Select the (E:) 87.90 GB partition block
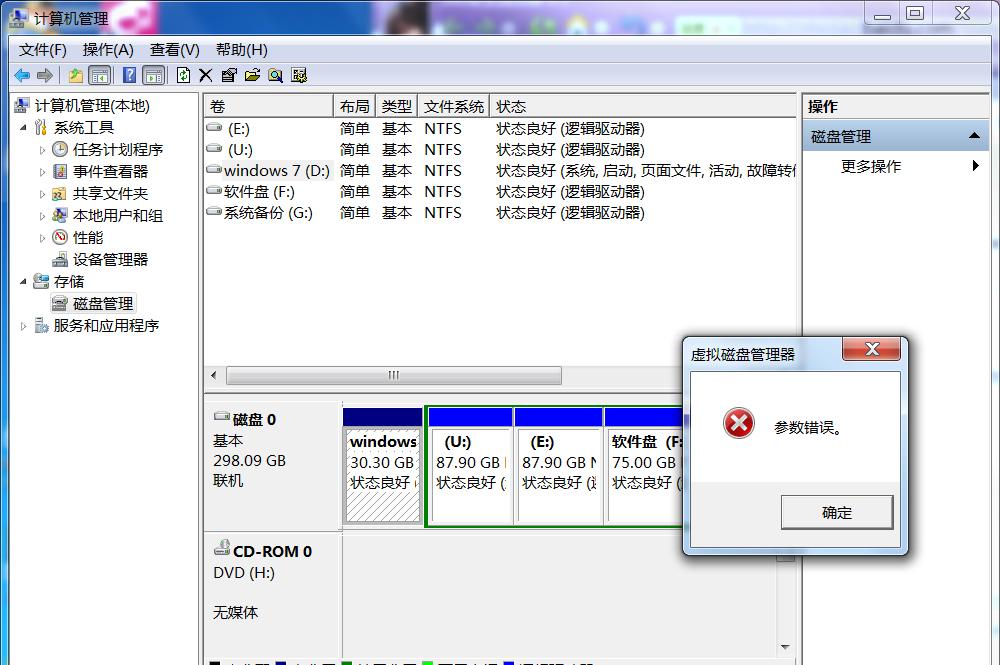This screenshot has width=1000, height=665. [x=559, y=467]
